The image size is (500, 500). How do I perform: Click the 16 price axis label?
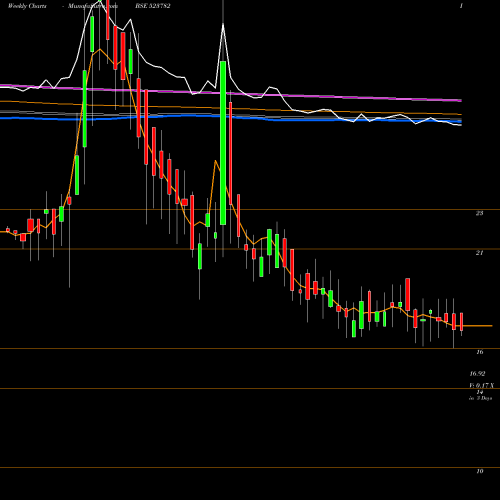(x=479, y=352)
